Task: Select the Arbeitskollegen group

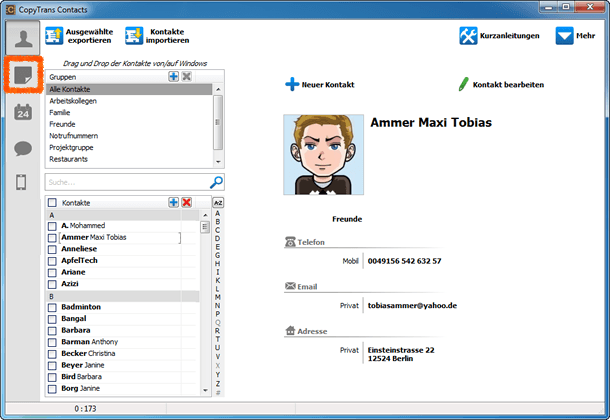Action: coord(130,101)
